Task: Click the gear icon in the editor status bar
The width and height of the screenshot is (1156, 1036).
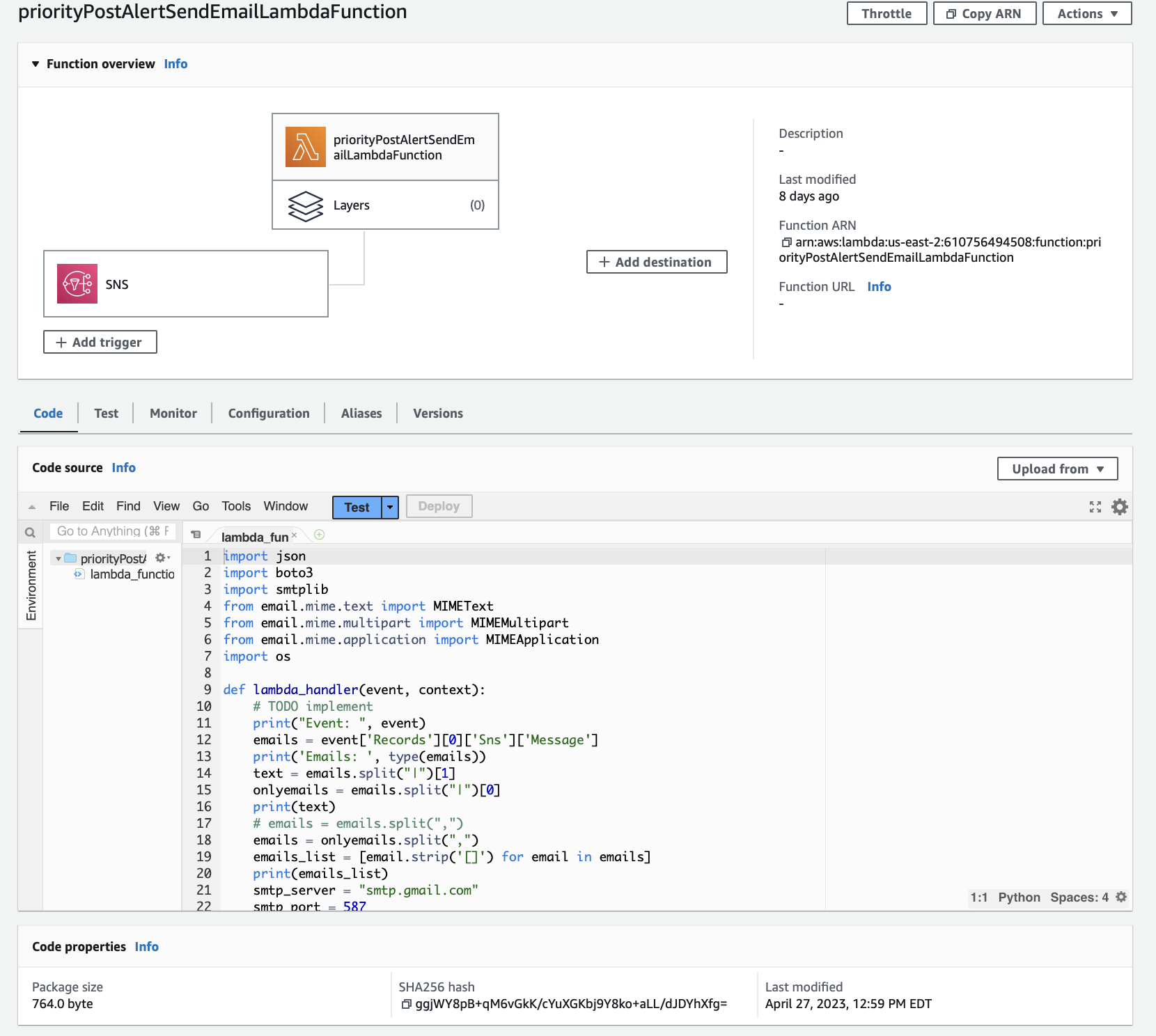Action: [x=1121, y=897]
